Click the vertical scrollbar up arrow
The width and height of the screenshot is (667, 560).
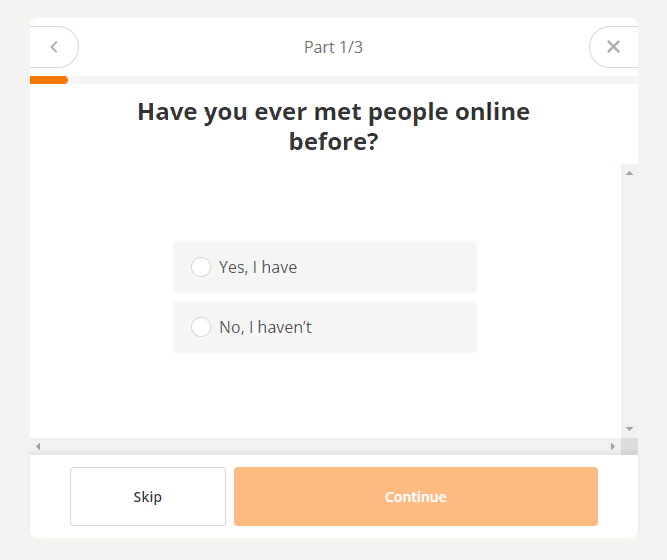629,173
